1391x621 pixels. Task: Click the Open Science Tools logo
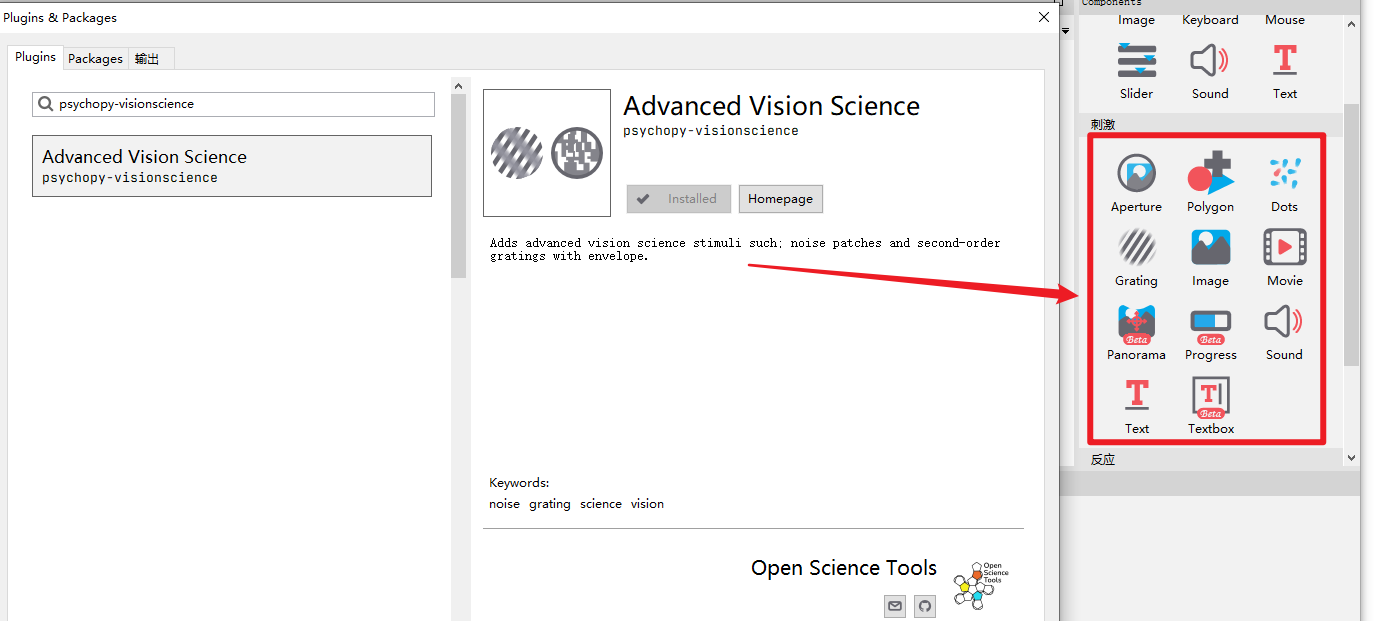coord(980,584)
